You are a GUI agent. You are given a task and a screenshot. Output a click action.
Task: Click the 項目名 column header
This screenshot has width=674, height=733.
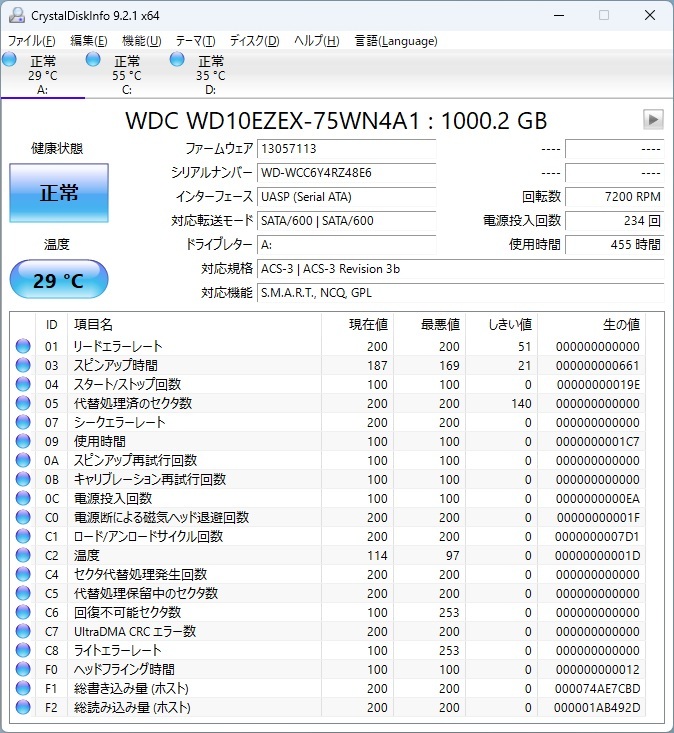point(194,324)
